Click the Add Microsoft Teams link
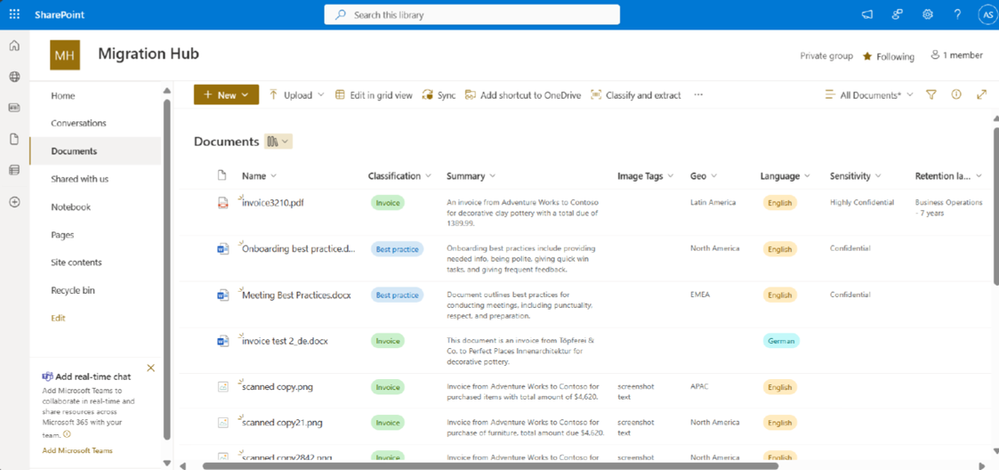The width and height of the screenshot is (999, 470). (x=77, y=450)
